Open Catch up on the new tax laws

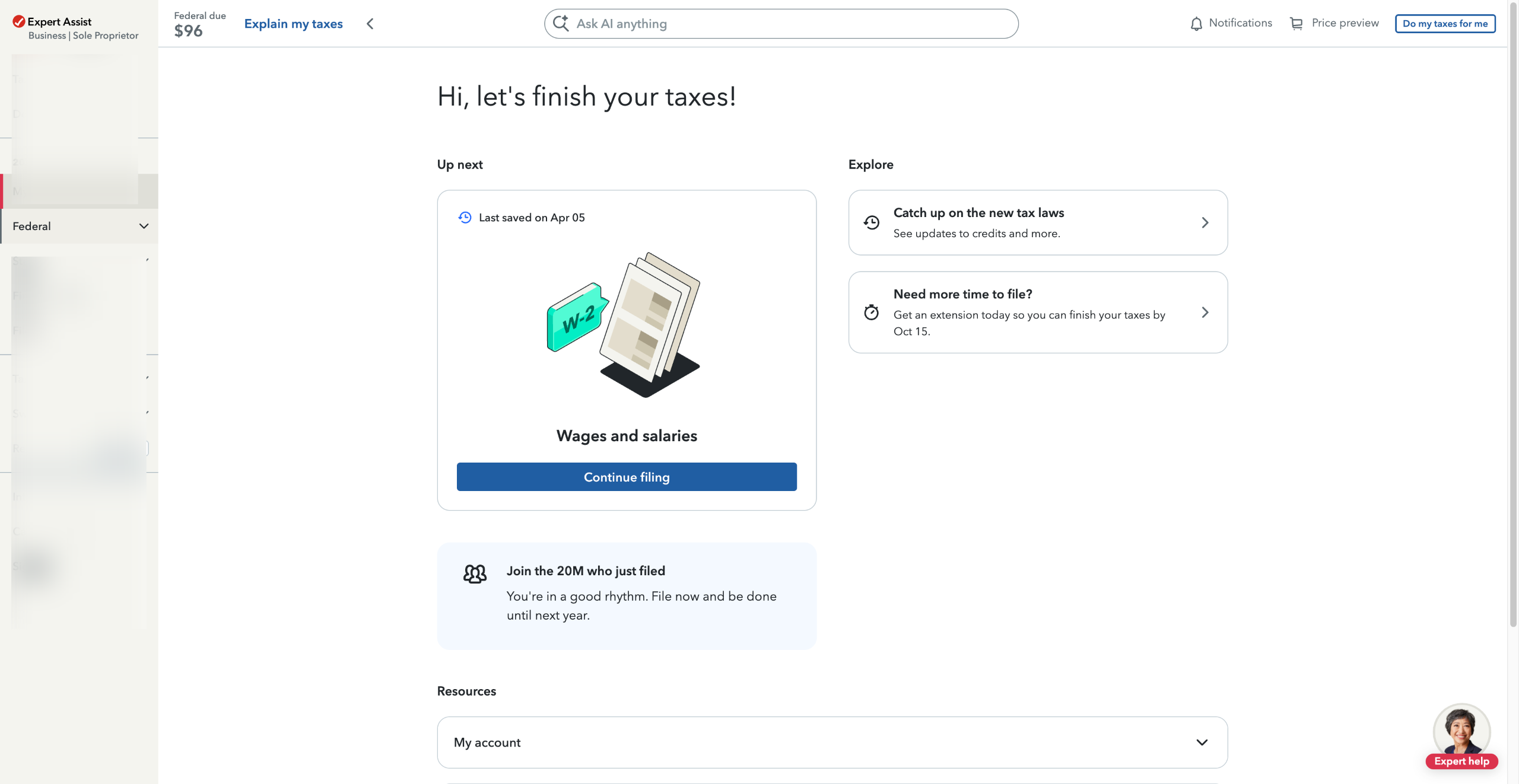[x=1037, y=222]
